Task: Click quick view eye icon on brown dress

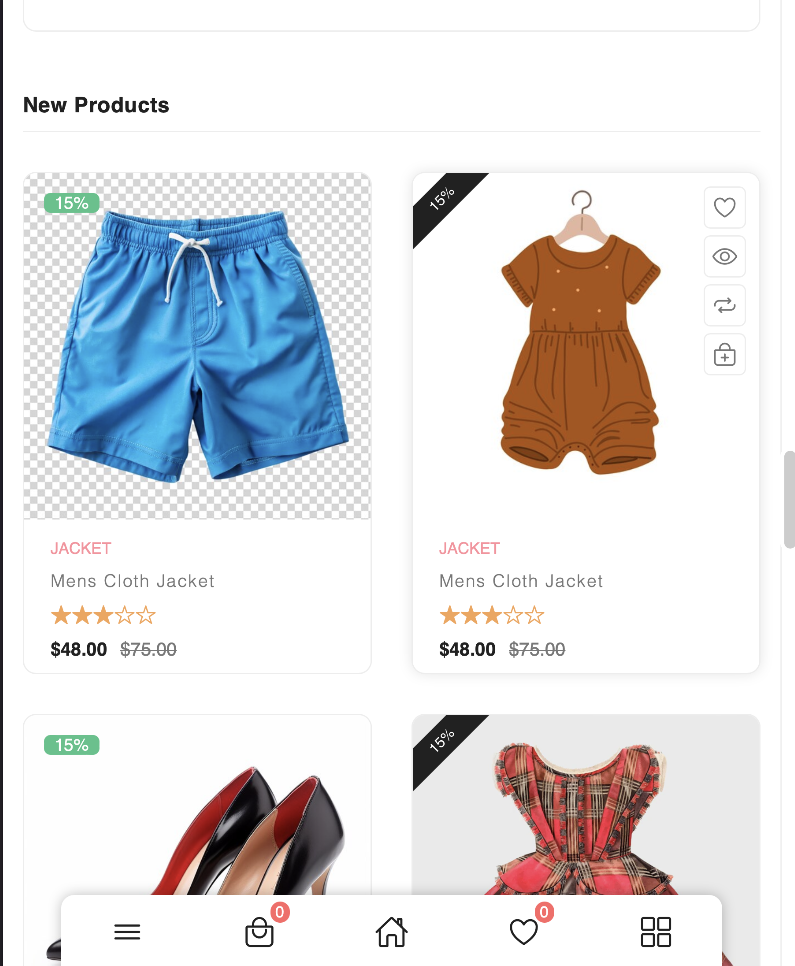Action: (x=724, y=257)
